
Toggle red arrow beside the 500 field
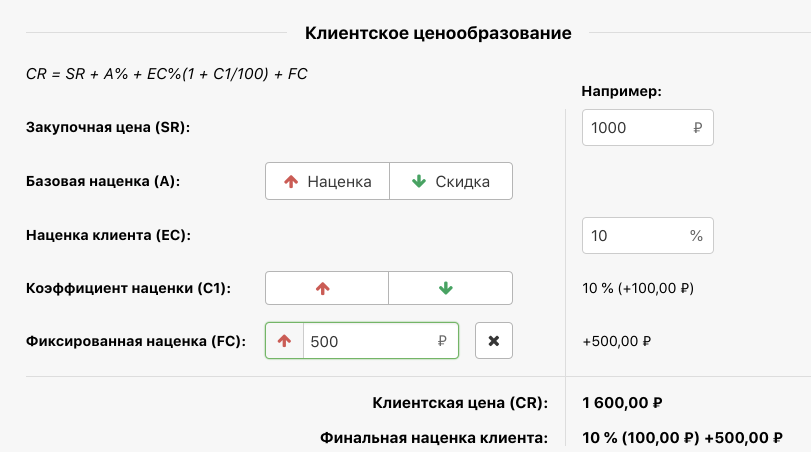click(285, 341)
